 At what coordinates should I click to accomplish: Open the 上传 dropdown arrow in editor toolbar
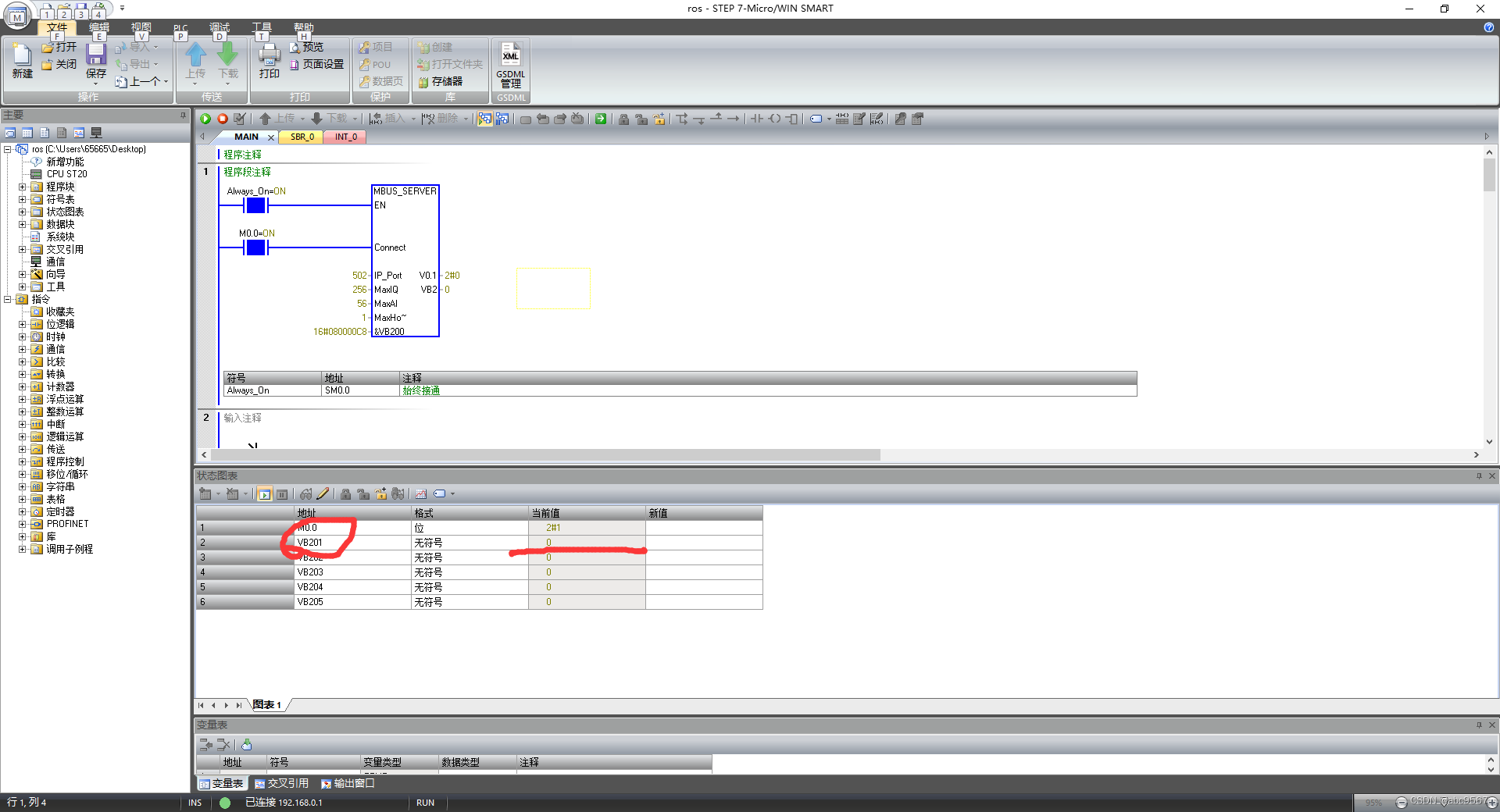pos(302,119)
